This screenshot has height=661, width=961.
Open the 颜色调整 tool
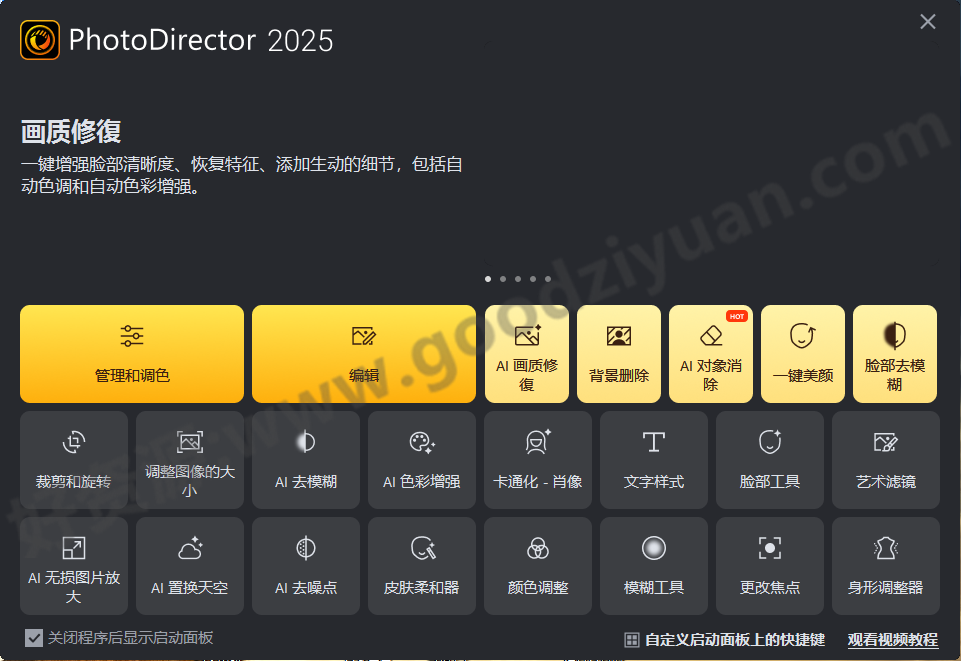[x=537, y=566]
